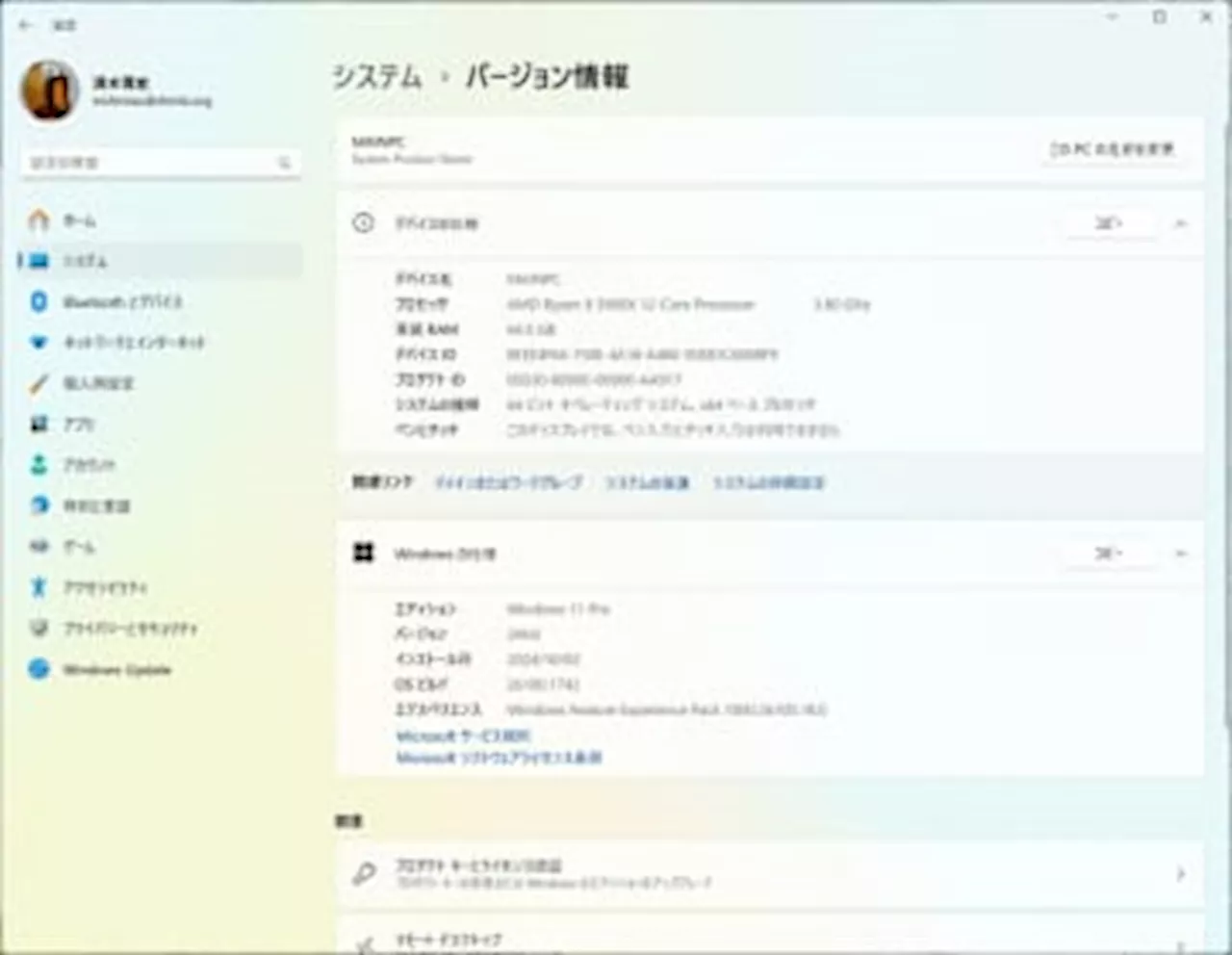This screenshot has height=955, width=1232.
Task: Open the Bluetooth とデバイス menu label
Action: (122, 301)
